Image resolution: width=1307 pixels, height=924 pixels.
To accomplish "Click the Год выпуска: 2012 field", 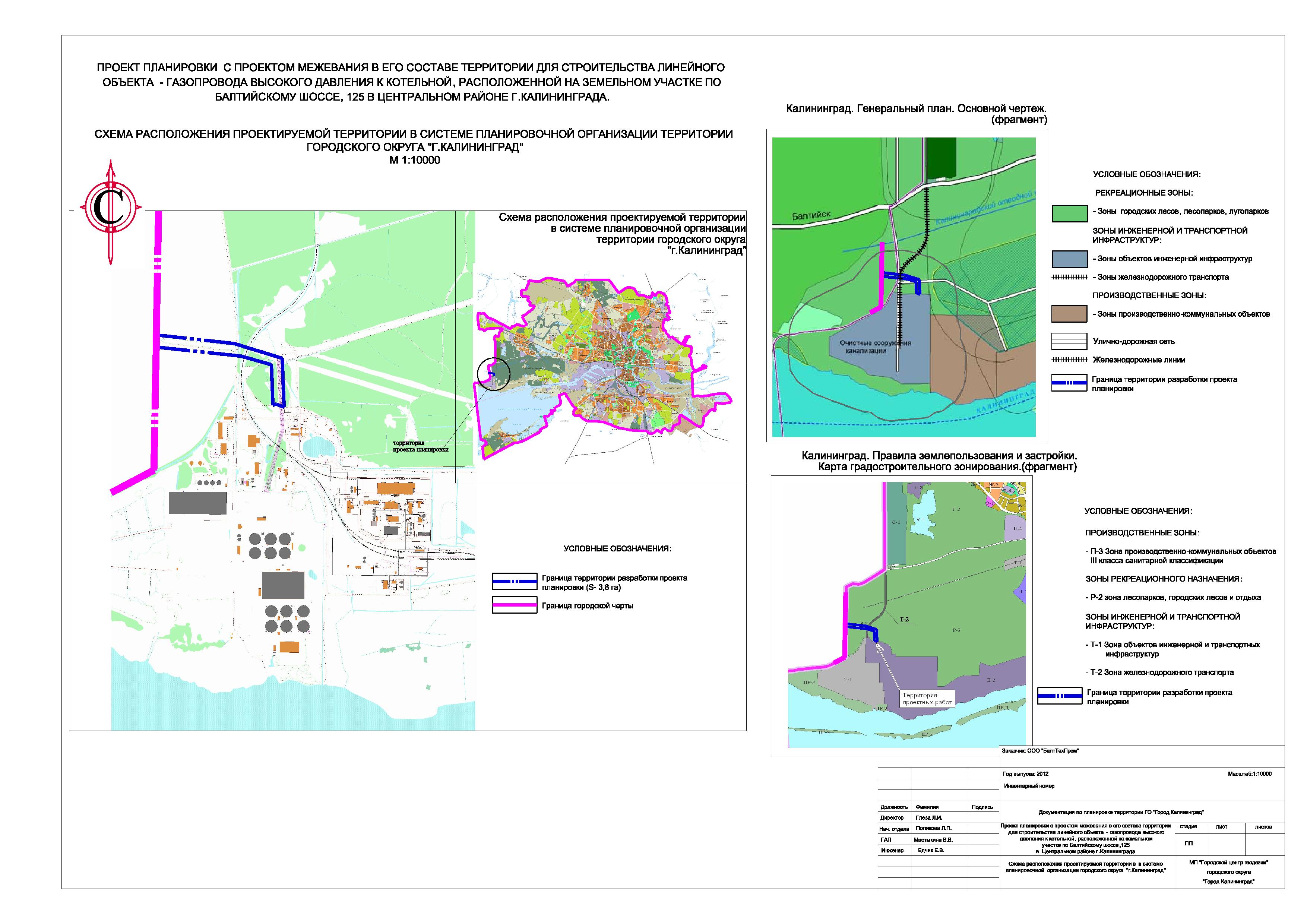I will point(1026,774).
